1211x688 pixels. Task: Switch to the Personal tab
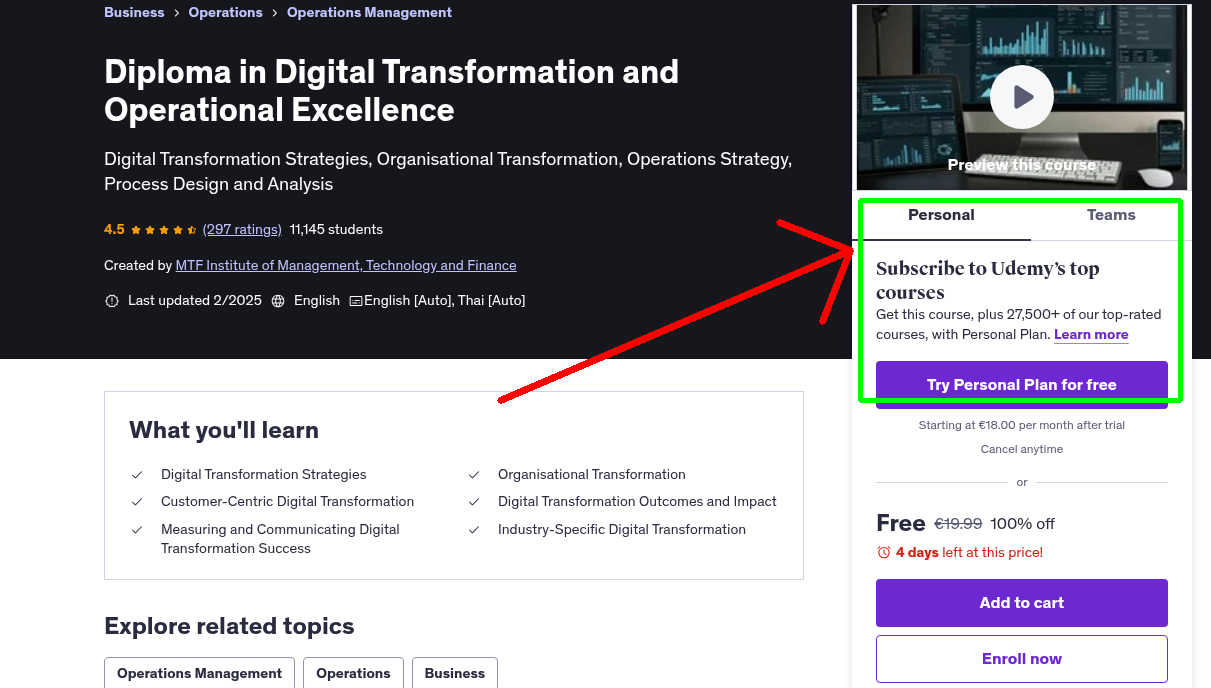click(x=941, y=215)
